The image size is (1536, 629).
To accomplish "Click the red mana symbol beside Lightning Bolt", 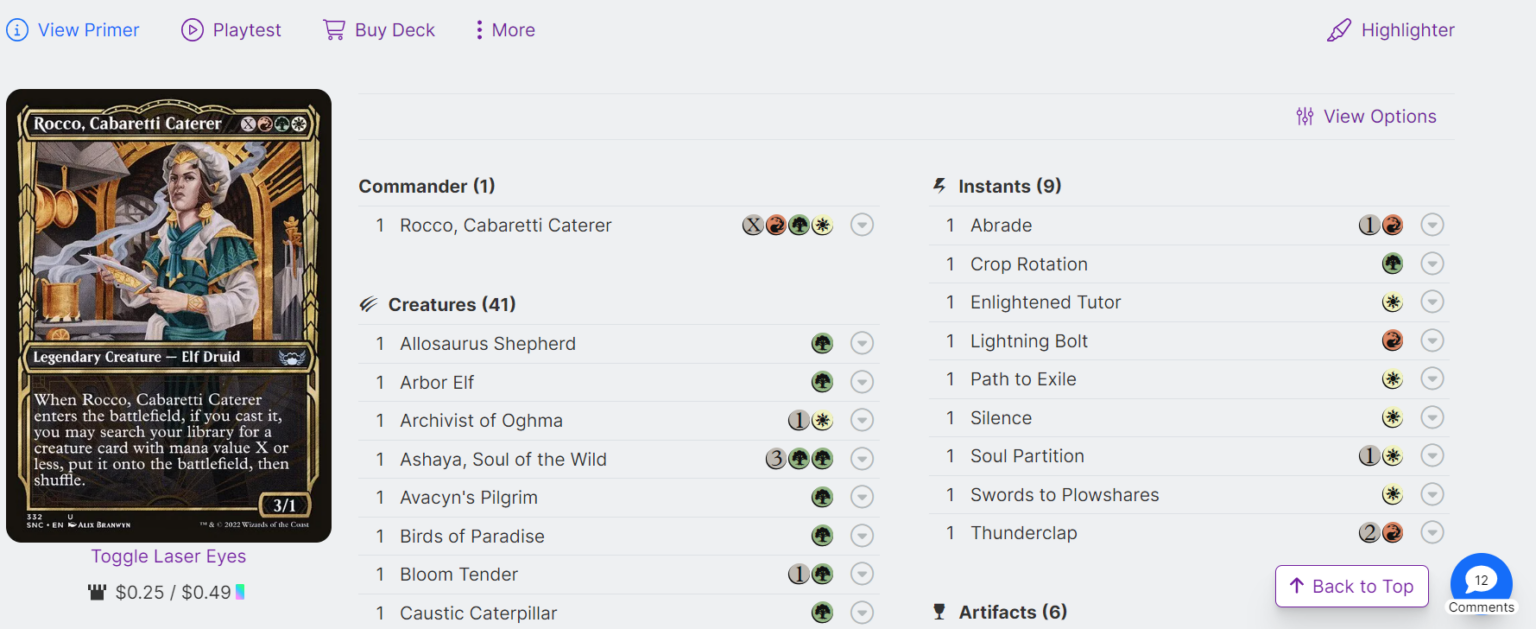I will point(1392,342).
